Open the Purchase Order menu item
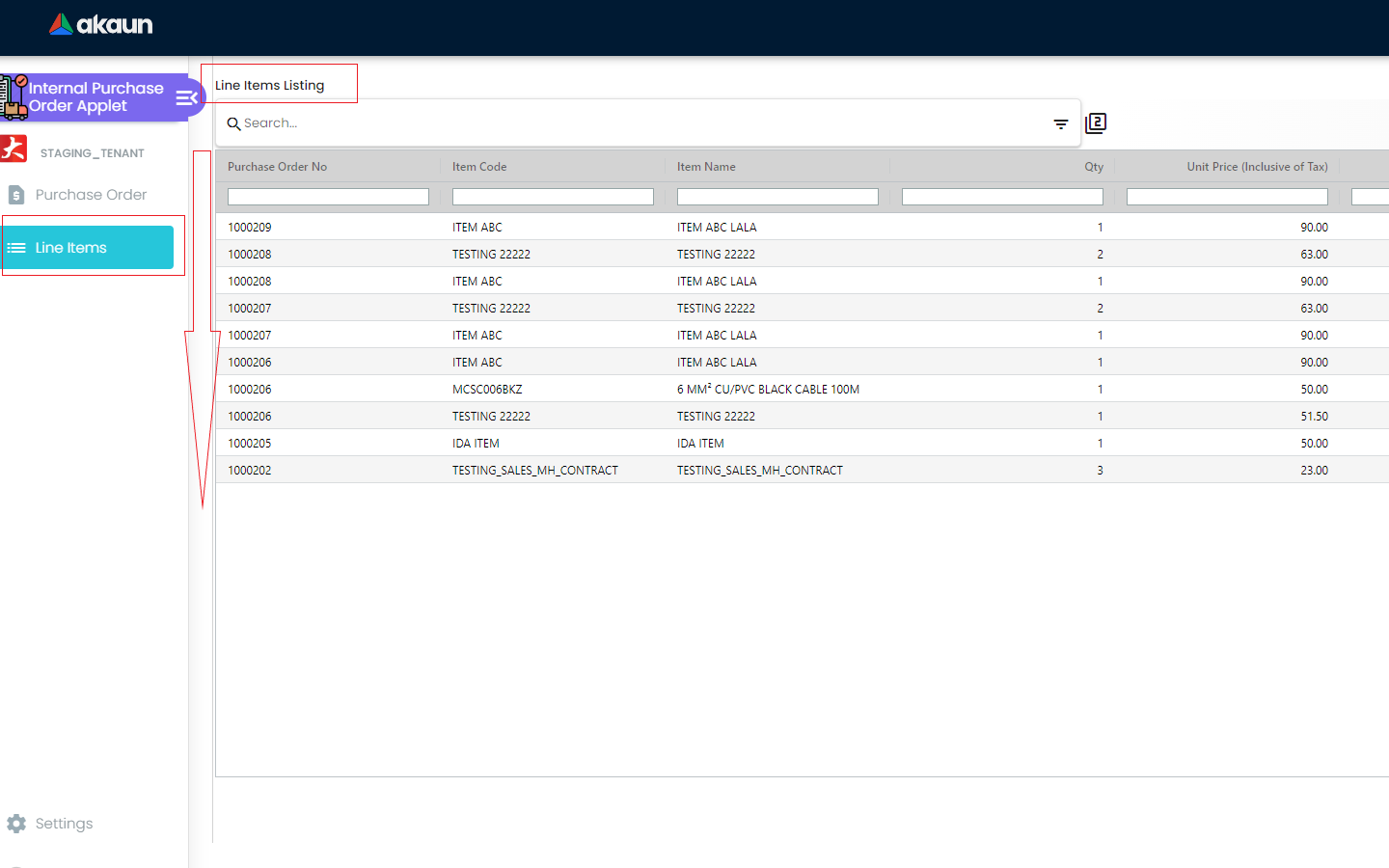 pos(91,195)
